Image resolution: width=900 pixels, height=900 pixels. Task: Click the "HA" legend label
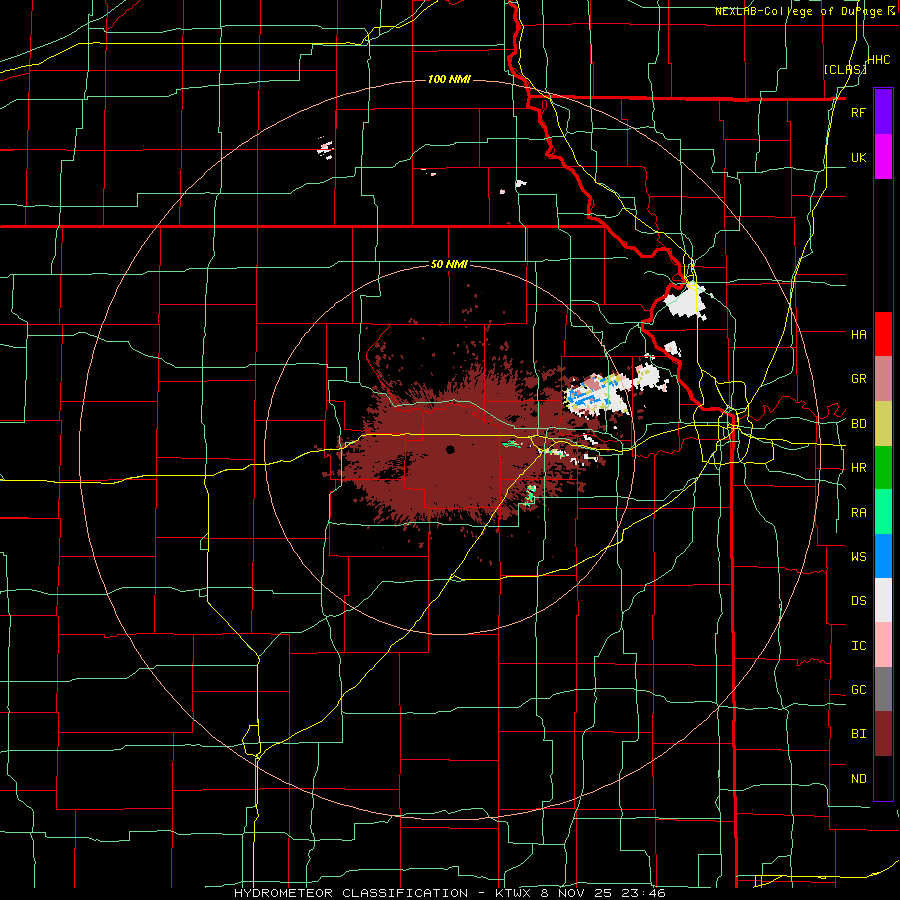click(858, 335)
